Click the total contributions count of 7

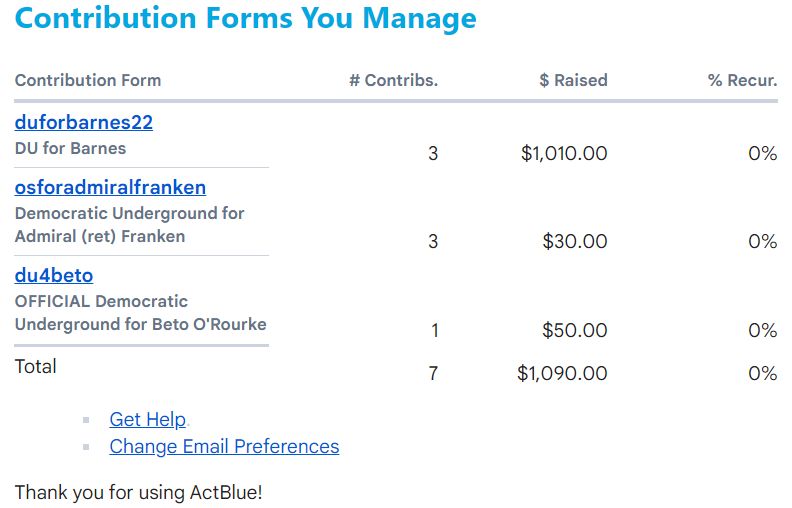(x=433, y=373)
